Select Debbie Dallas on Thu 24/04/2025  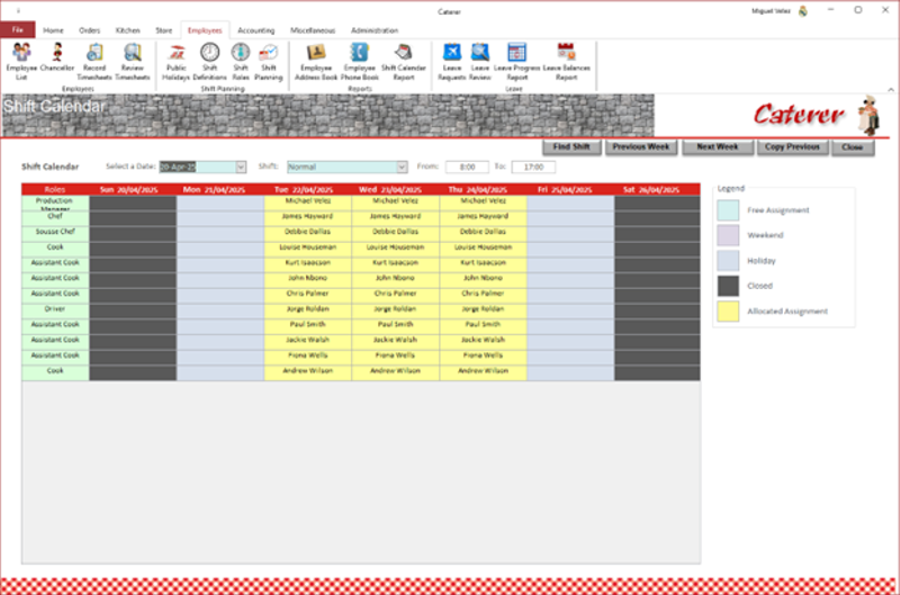[483, 234]
